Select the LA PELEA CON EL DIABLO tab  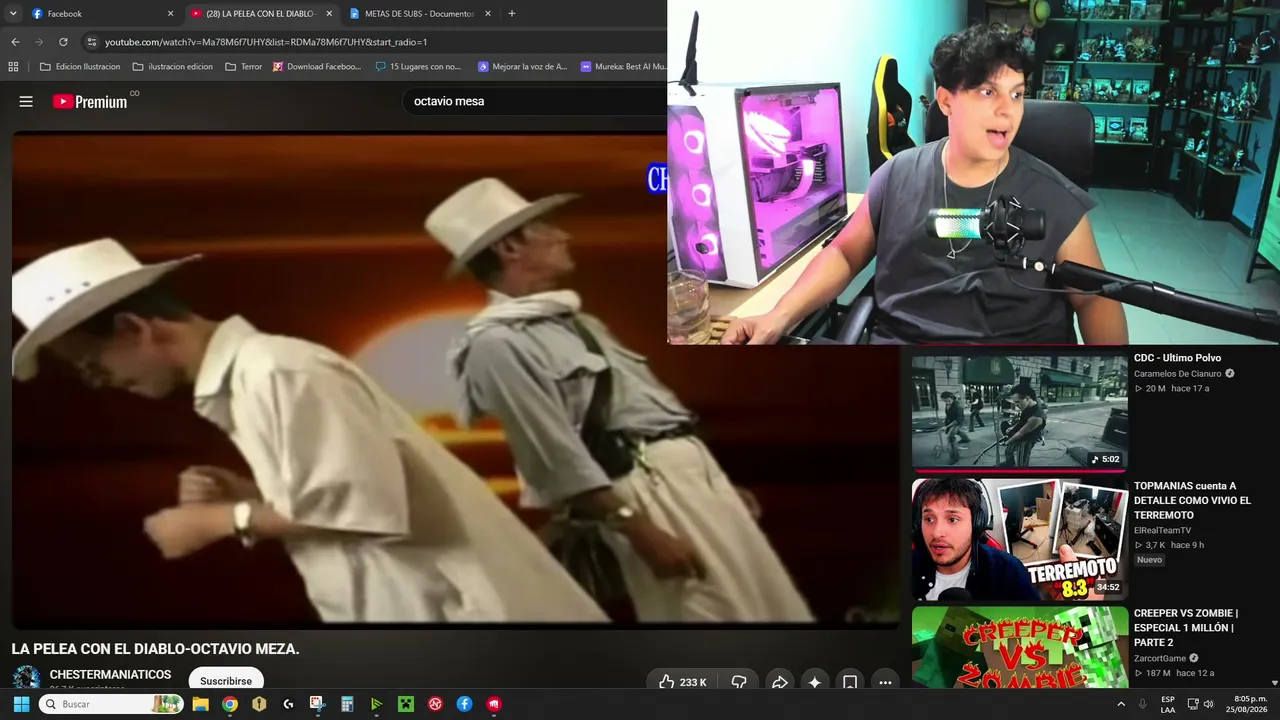(x=262, y=14)
